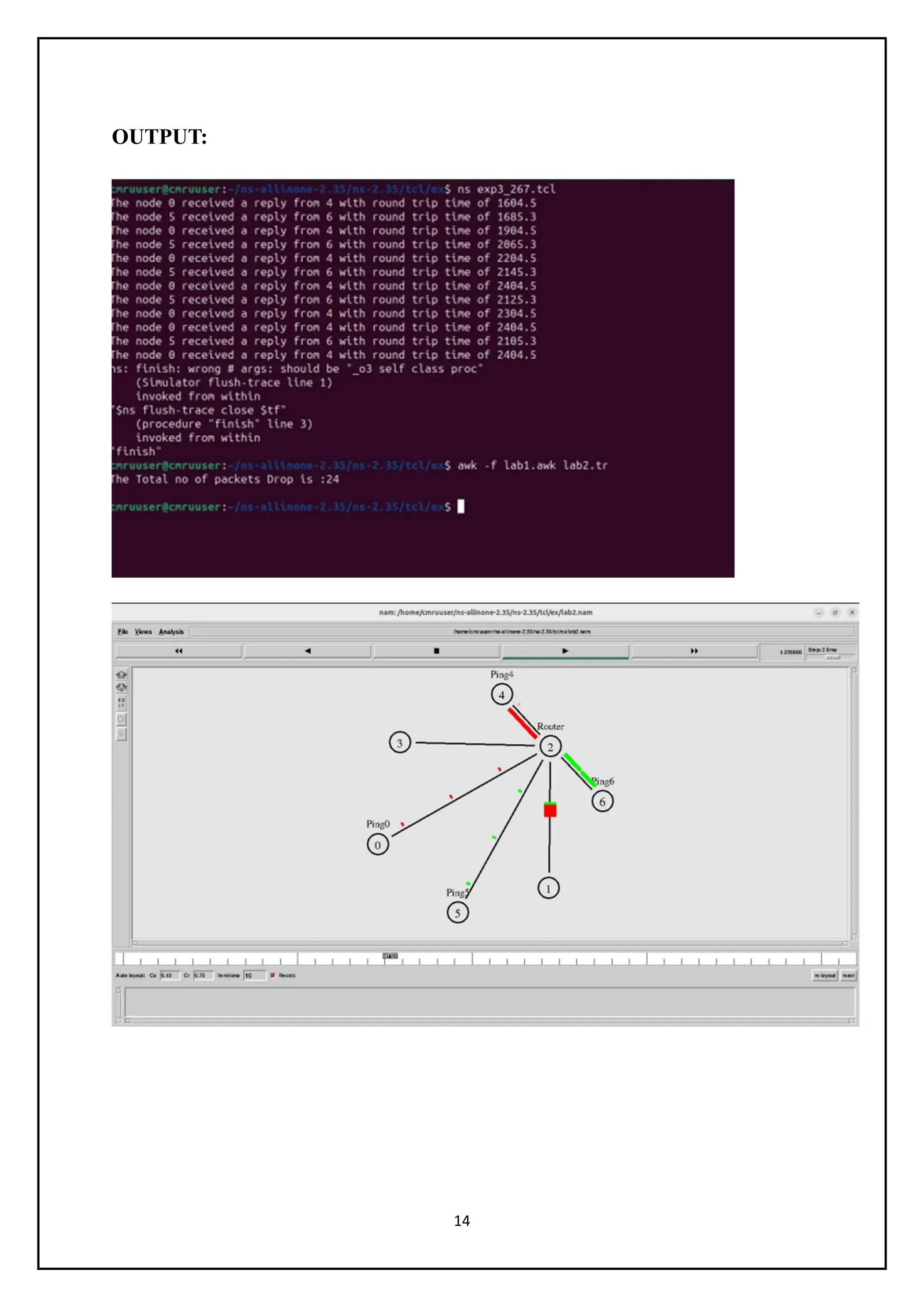This screenshot has width=924, height=1307.
Task: Click the OUTPUT: heading
Action: (159, 137)
